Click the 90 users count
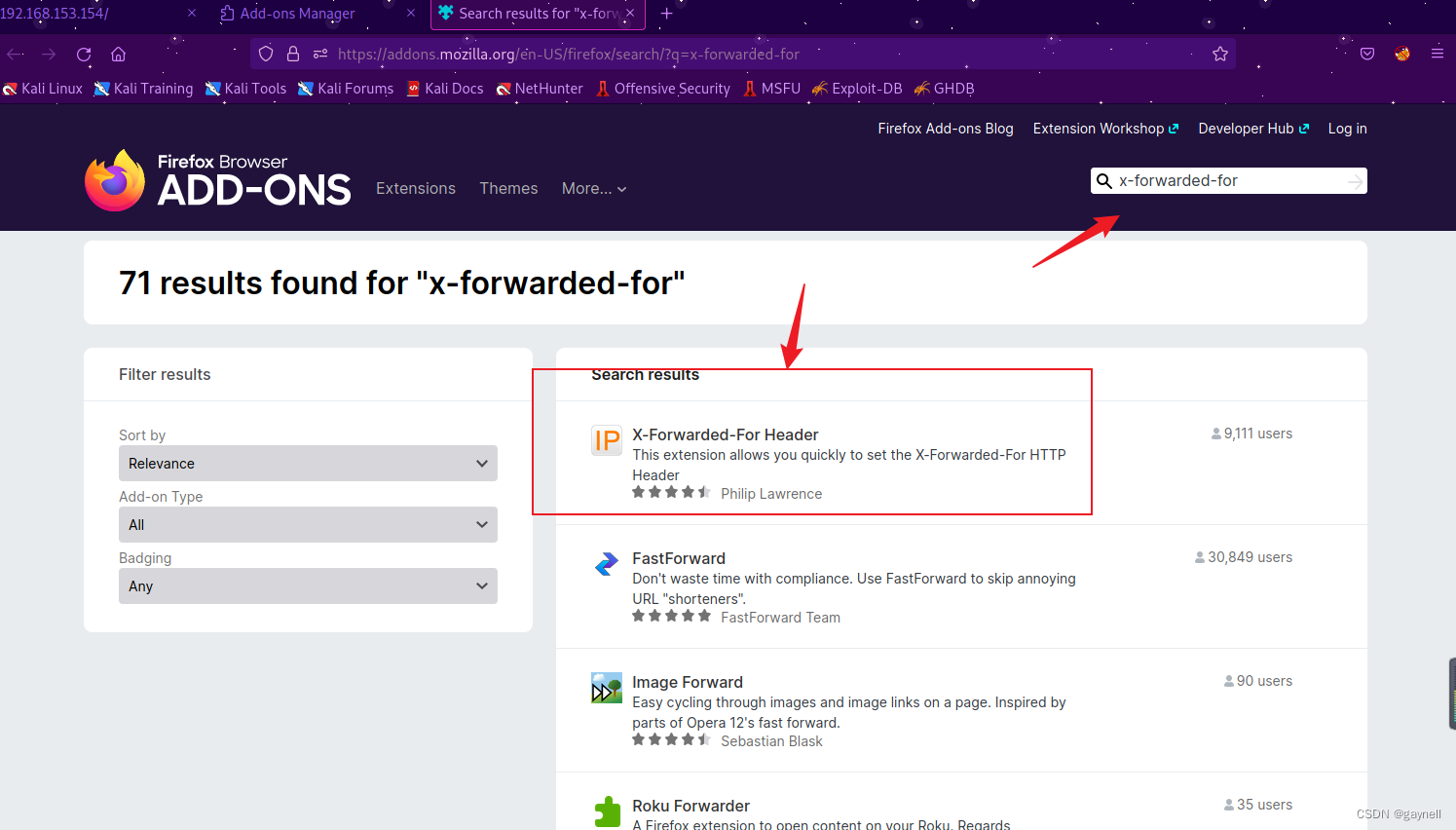The image size is (1456, 830). point(1258,681)
